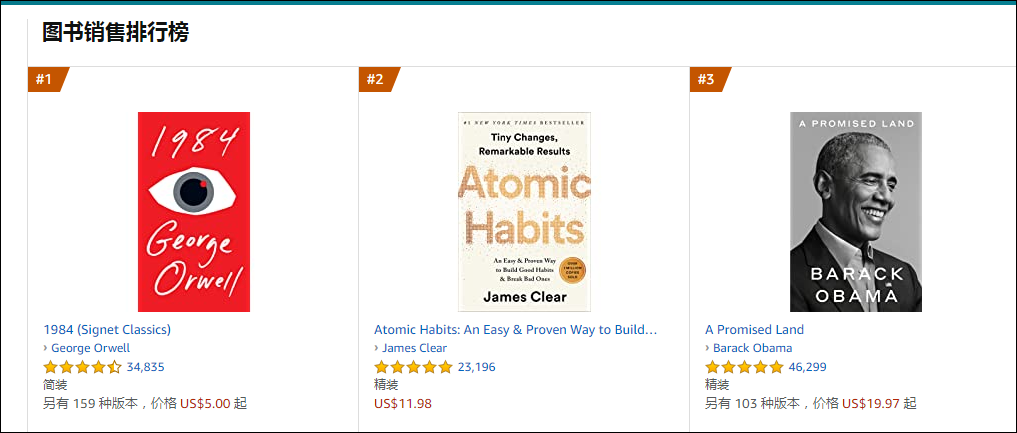Click the #1 rank badge

coord(46,79)
